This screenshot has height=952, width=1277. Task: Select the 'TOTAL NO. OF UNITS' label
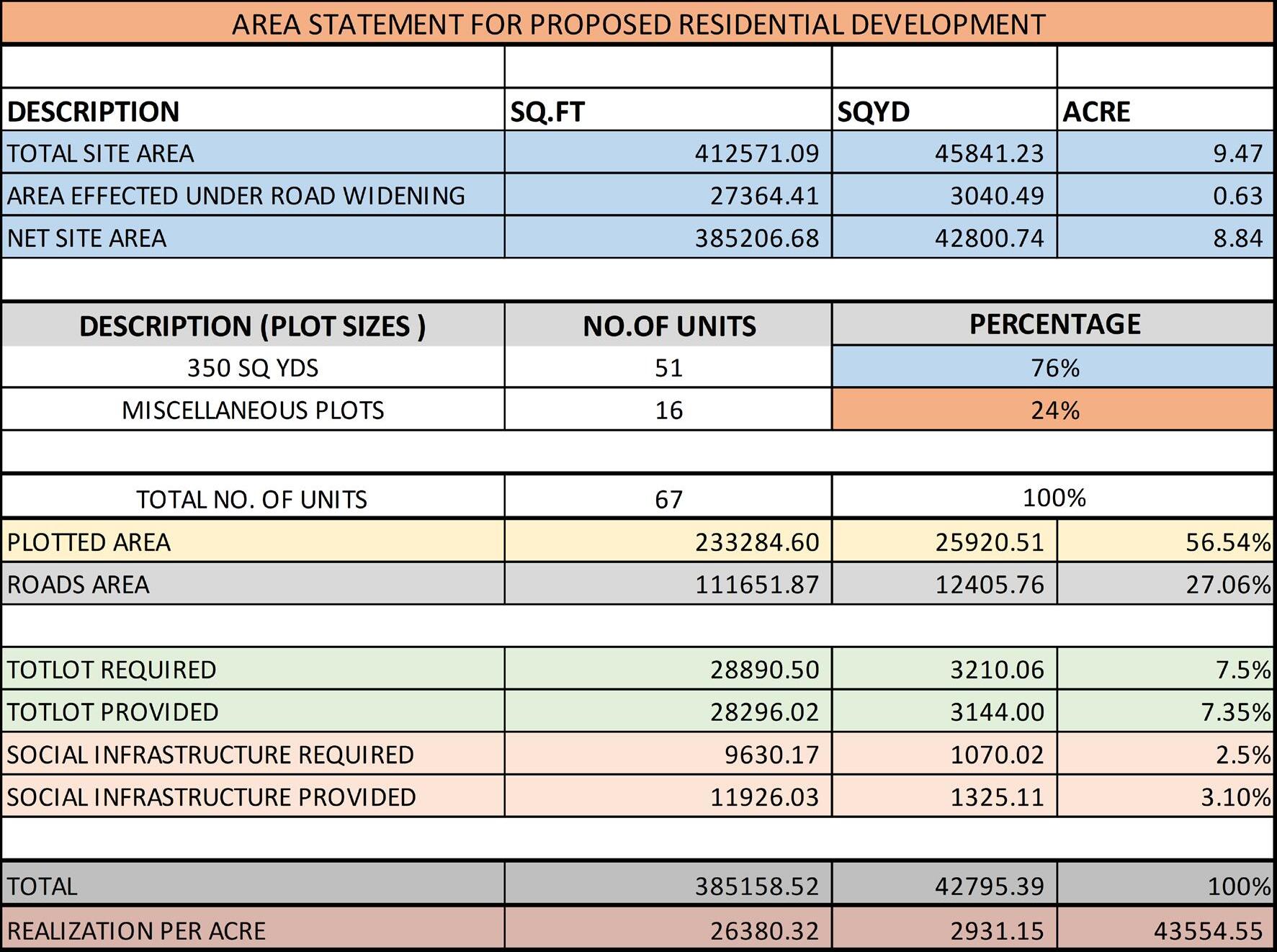point(252,498)
